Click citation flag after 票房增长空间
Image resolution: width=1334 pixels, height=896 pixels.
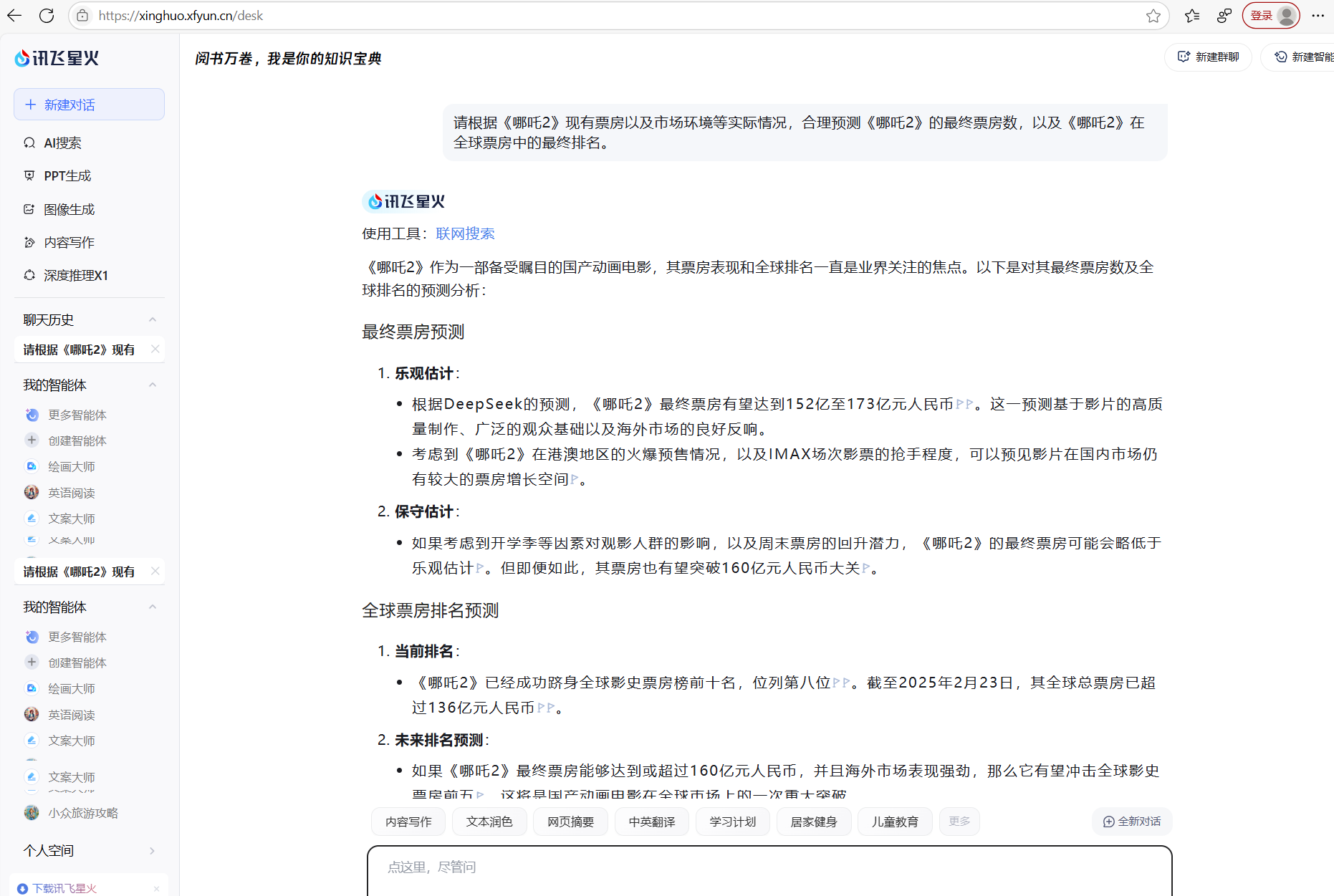(x=575, y=479)
